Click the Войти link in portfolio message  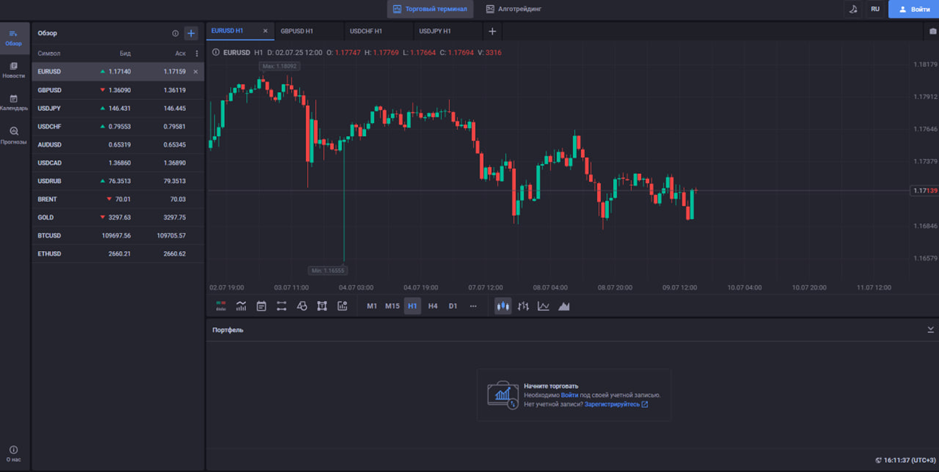pos(570,395)
